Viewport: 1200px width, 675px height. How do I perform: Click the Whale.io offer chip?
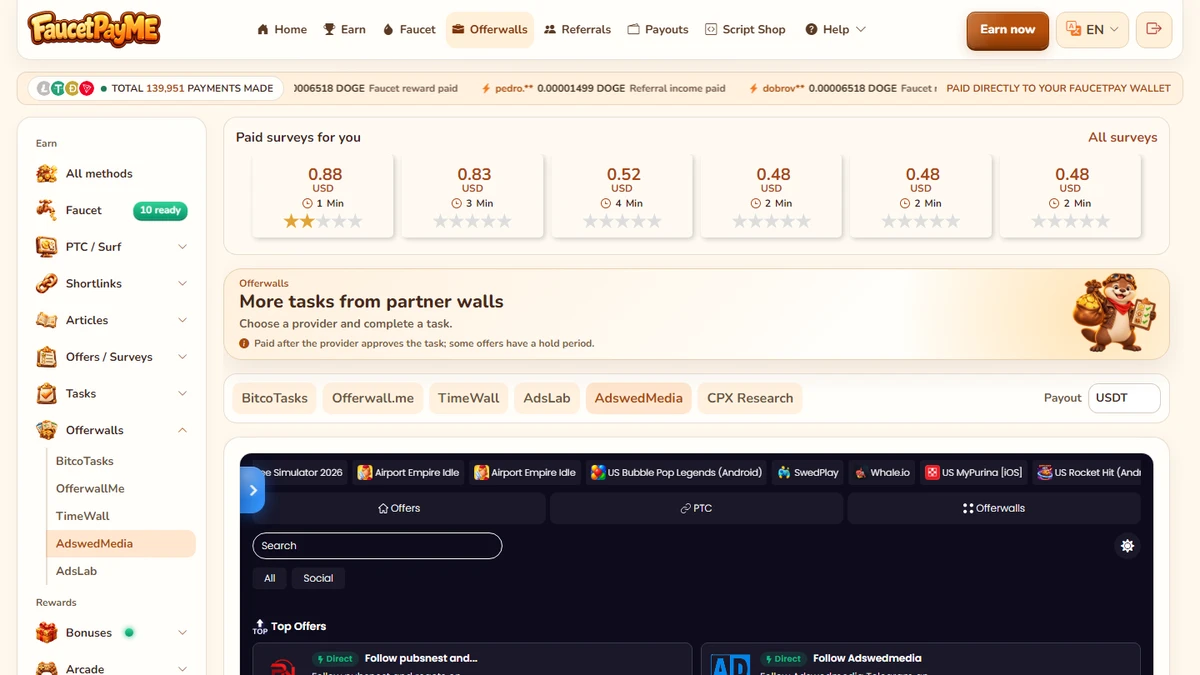881,472
